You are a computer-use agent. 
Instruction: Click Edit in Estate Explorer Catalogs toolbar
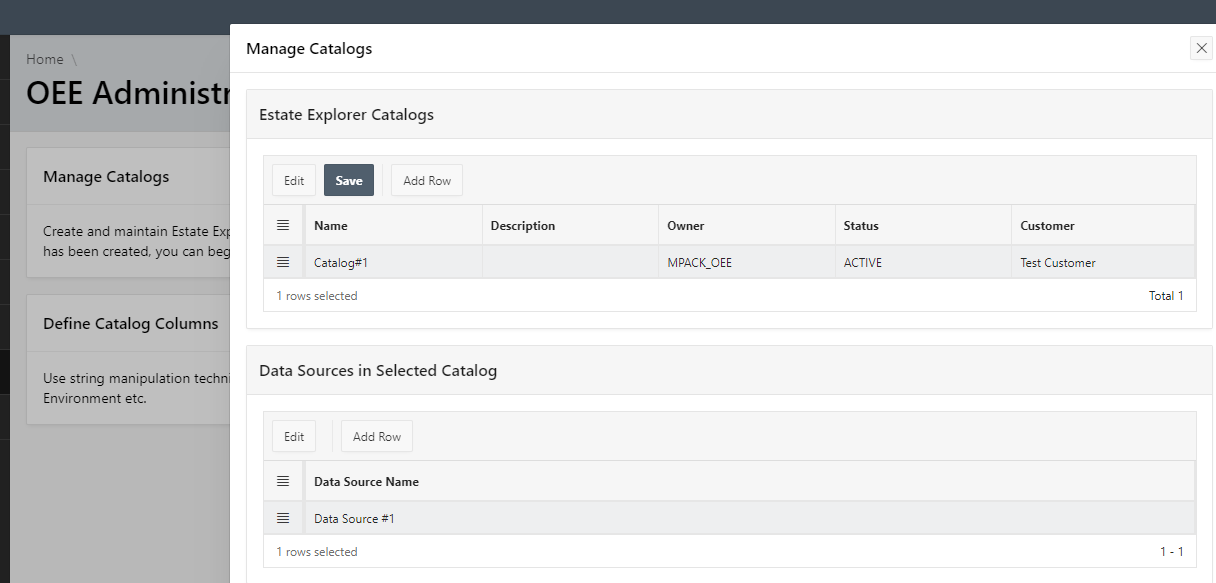click(x=294, y=180)
